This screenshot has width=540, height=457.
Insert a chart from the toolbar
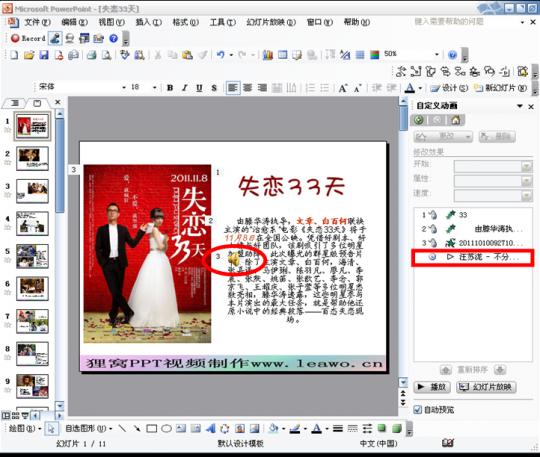point(268,55)
